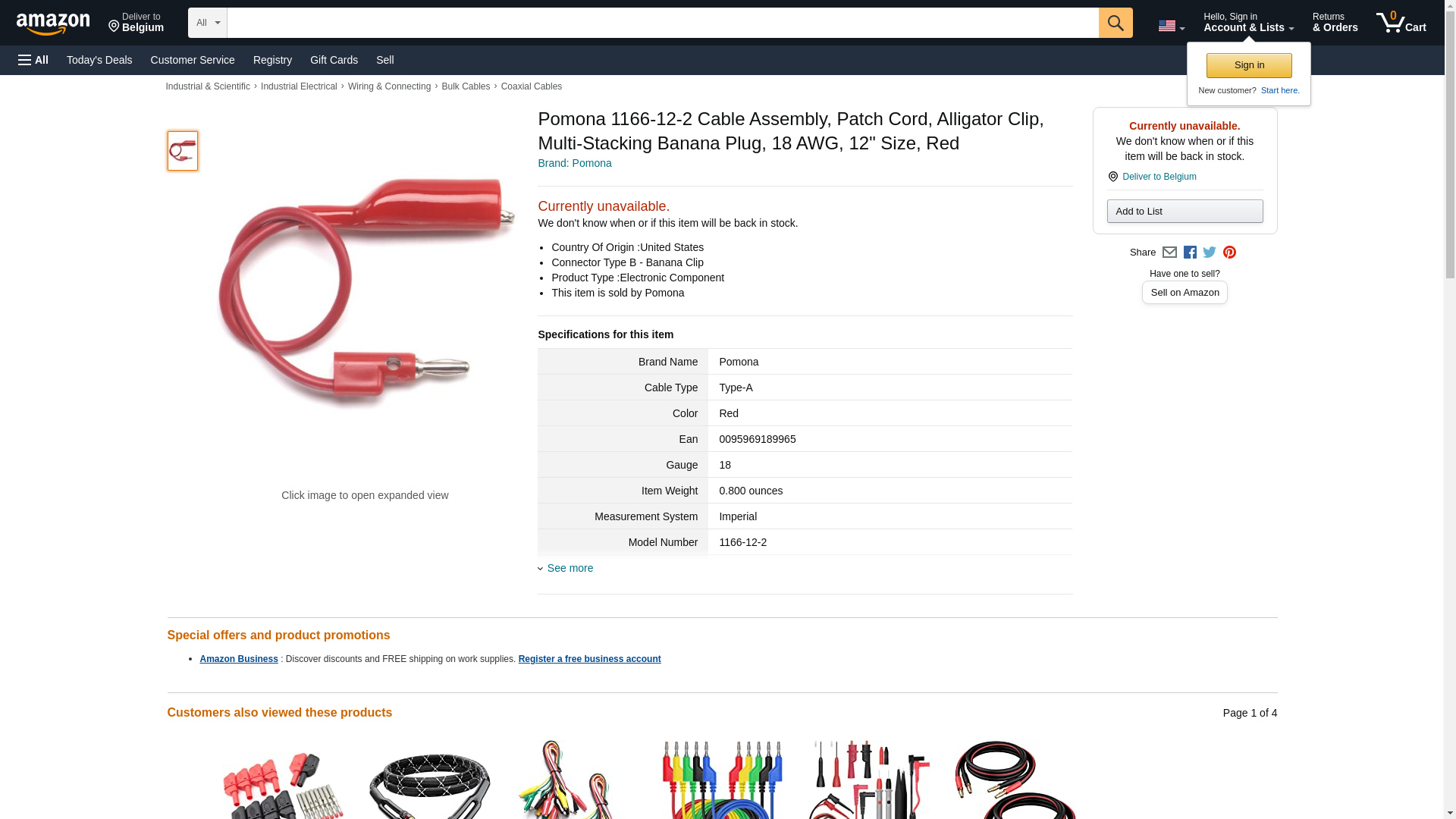Click Add to List button
Screen dimensions: 1456x819
point(1185,212)
